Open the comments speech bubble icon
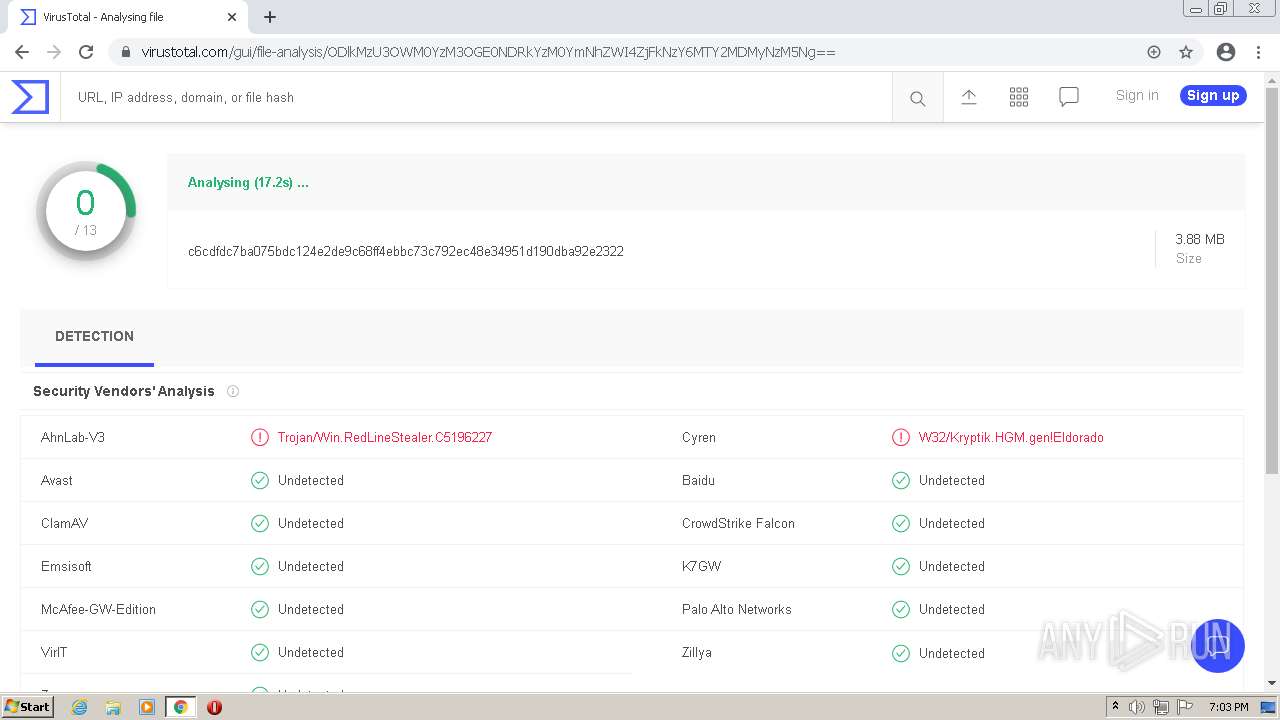This screenshot has width=1280, height=720. tap(1069, 97)
